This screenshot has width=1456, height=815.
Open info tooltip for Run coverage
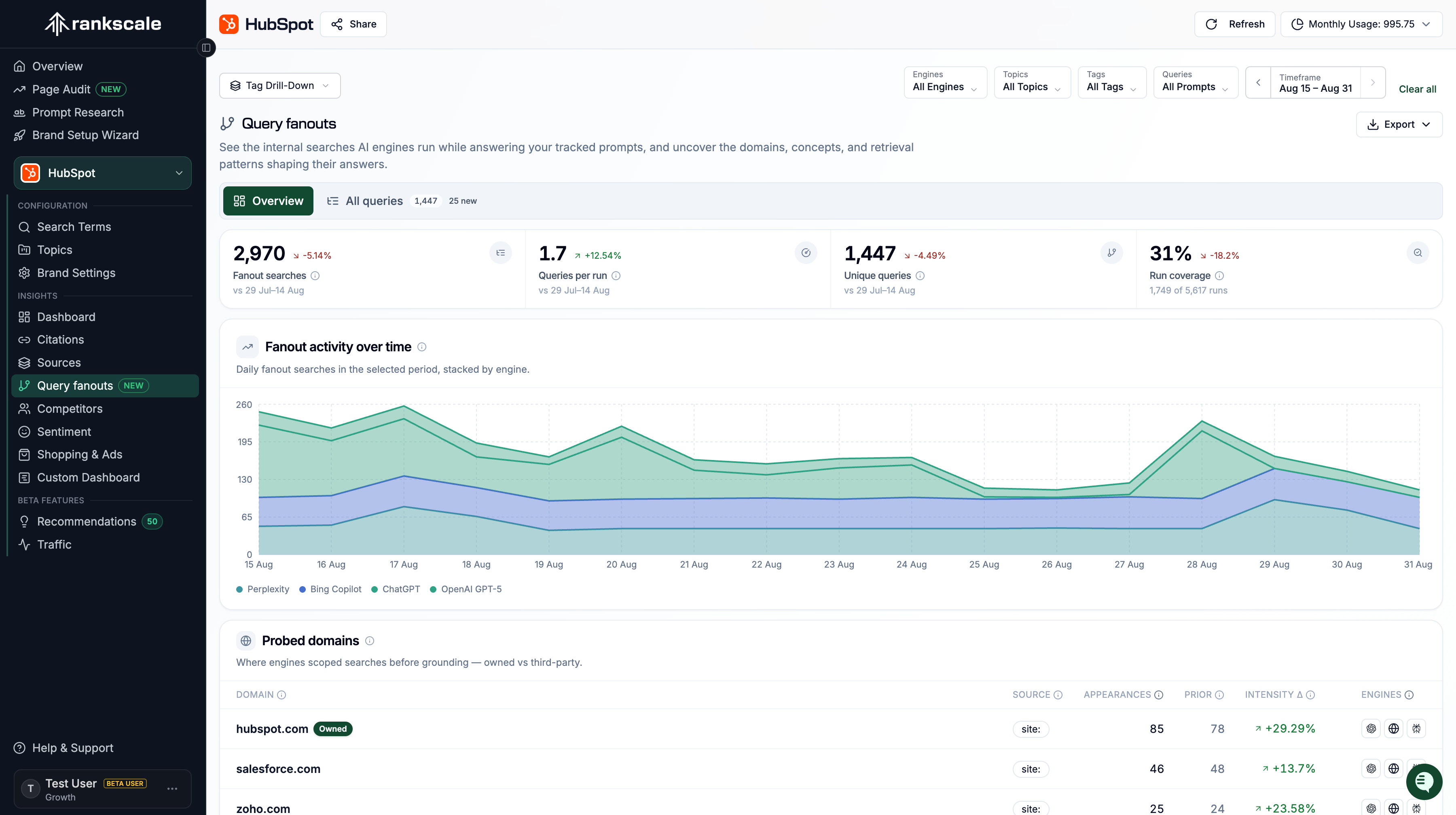coord(1220,276)
